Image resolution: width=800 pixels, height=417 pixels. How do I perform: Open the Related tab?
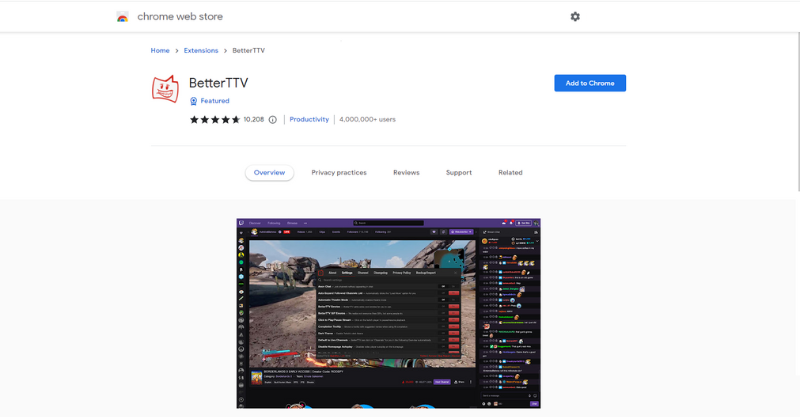510,173
